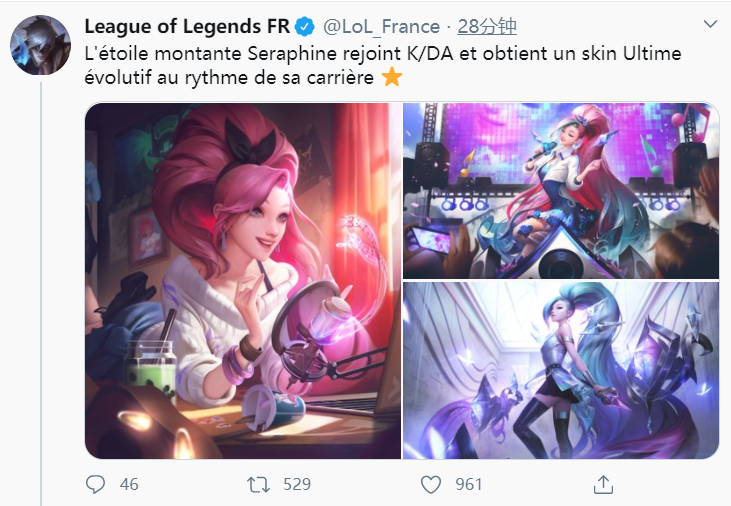The image size is (731, 506).
Task: Open the League of Legends FR name
Action: (x=187, y=27)
